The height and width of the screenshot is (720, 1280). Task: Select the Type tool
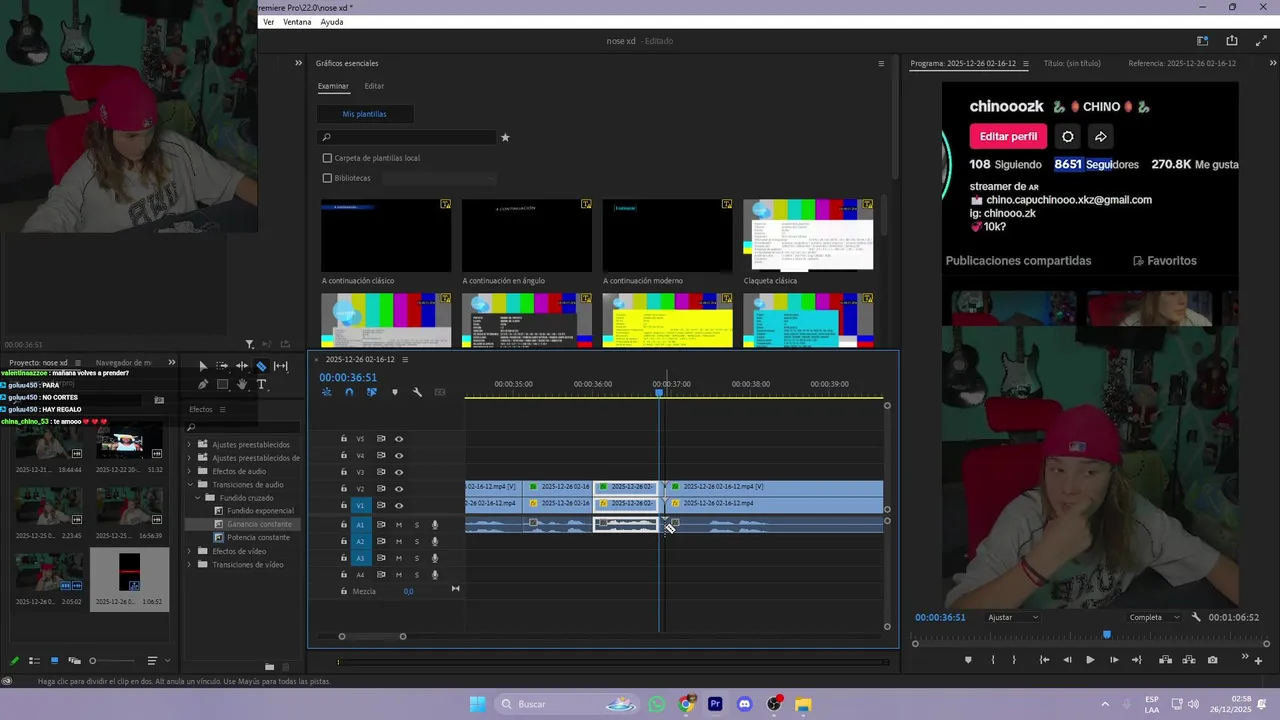coord(261,384)
